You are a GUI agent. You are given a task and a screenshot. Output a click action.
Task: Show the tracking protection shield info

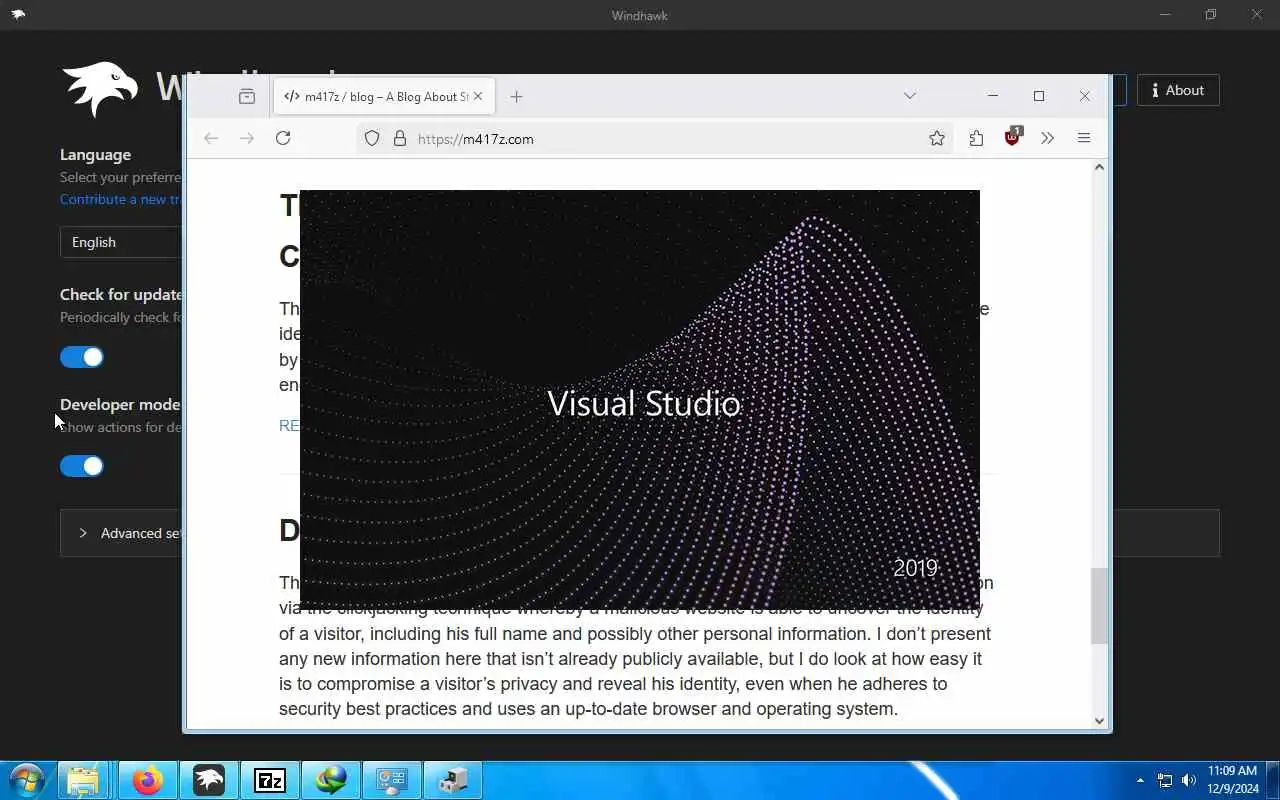[372, 139]
